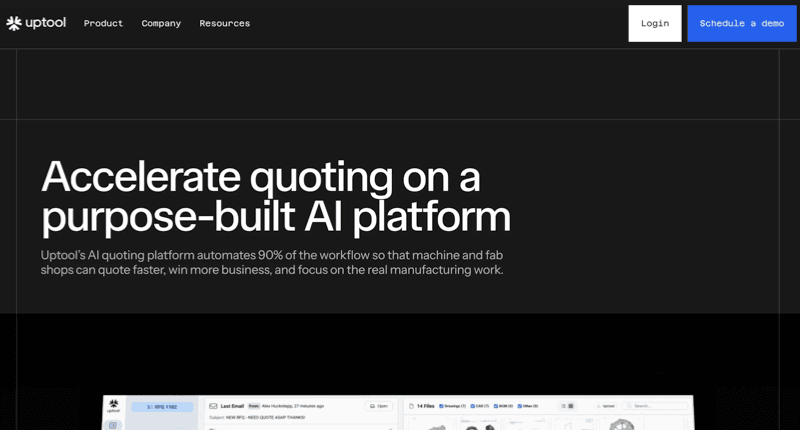
Task: Click the uptool logo in the header
Action: pyautogui.click(x=36, y=23)
